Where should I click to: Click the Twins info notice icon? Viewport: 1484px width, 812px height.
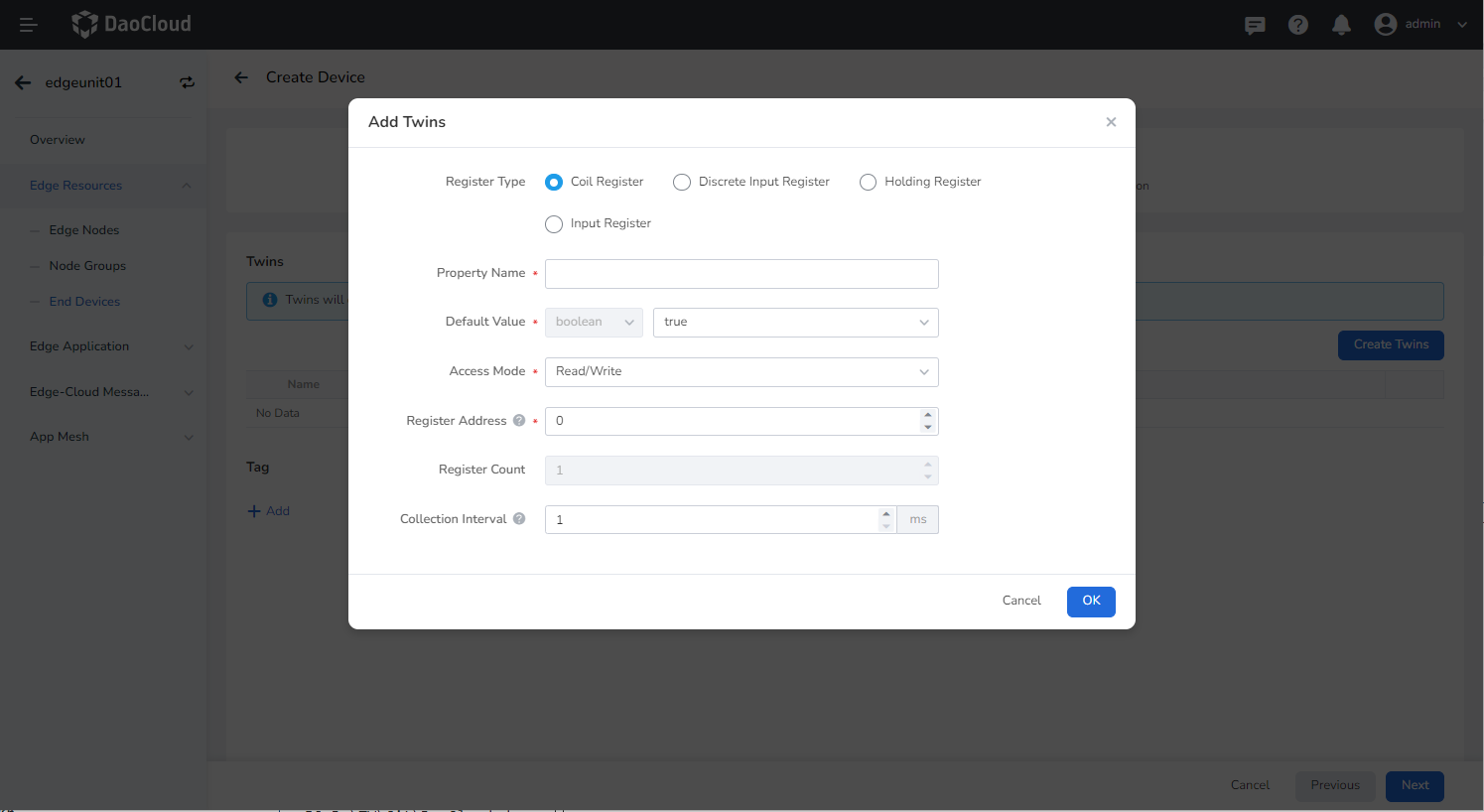(270, 300)
